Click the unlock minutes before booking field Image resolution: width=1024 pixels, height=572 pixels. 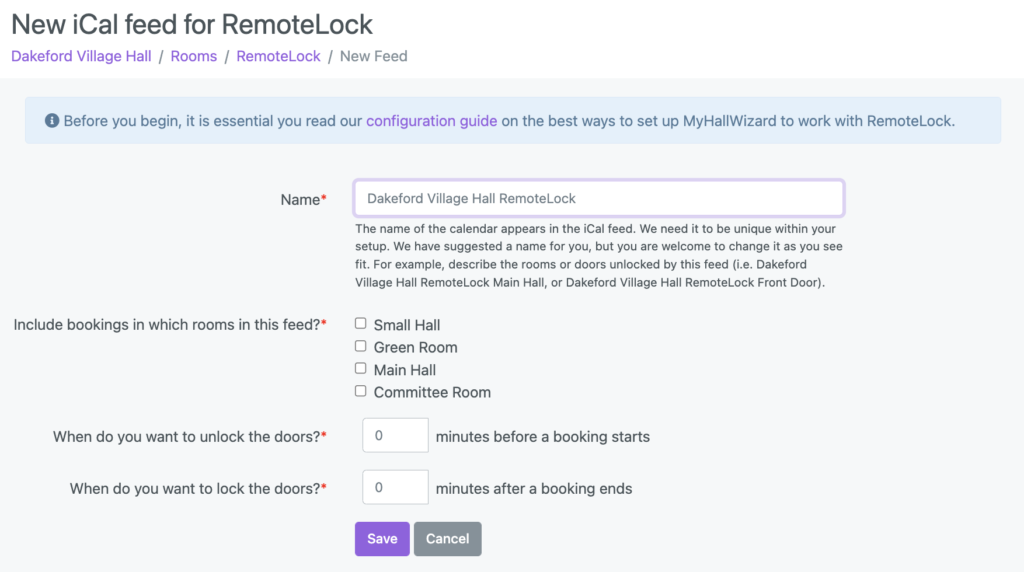pos(395,436)
